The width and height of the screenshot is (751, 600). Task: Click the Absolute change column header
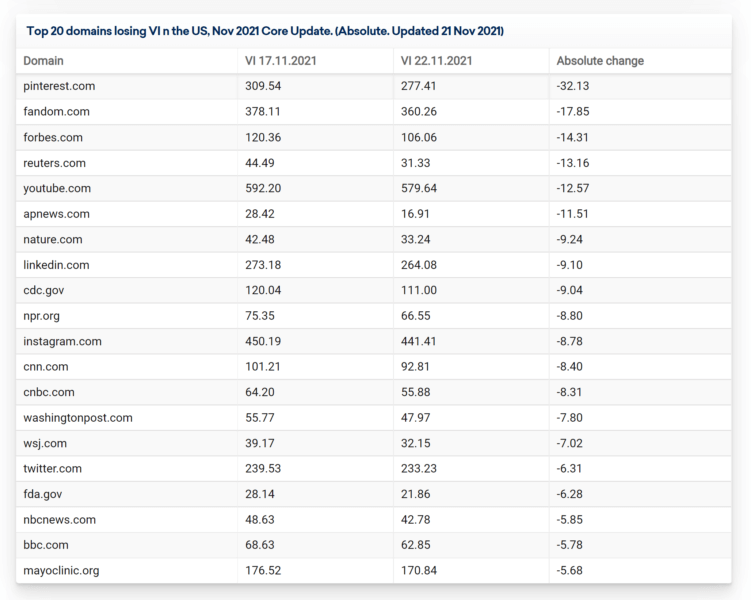[600, 61]
